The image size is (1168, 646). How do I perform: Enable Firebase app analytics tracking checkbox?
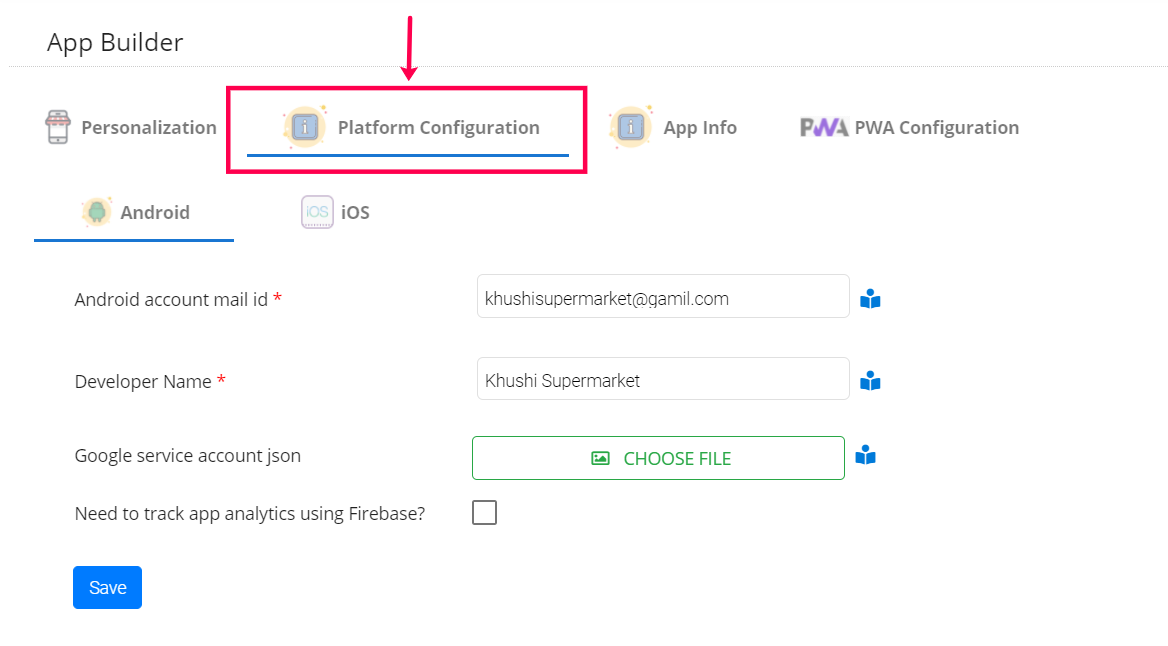pyautogui.click(x=484, y=513)
